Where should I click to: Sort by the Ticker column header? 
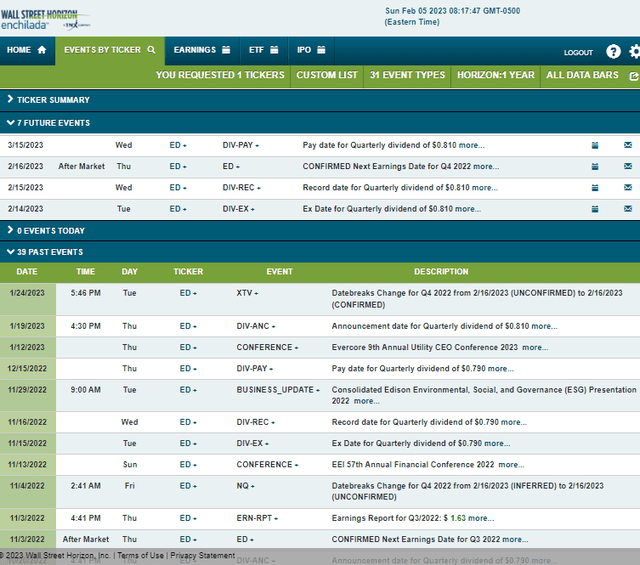click(188, 272)
